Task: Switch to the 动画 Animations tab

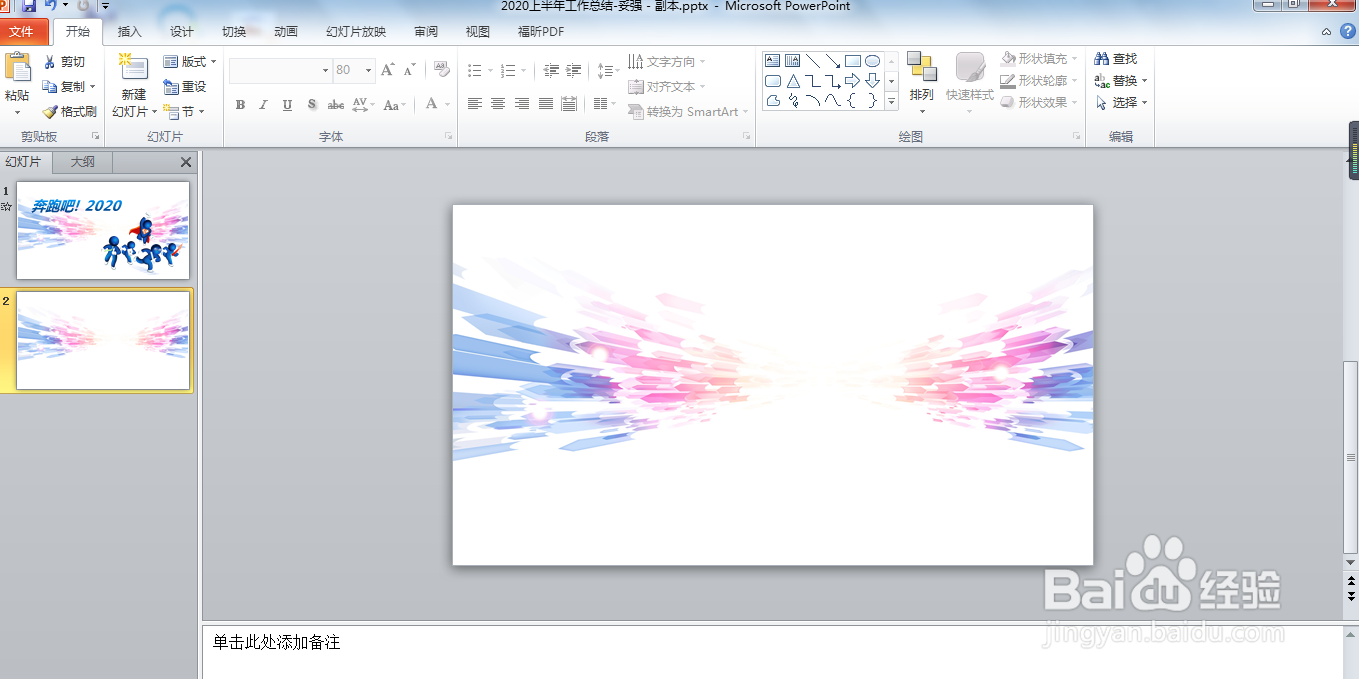Action: coord(286,32)
